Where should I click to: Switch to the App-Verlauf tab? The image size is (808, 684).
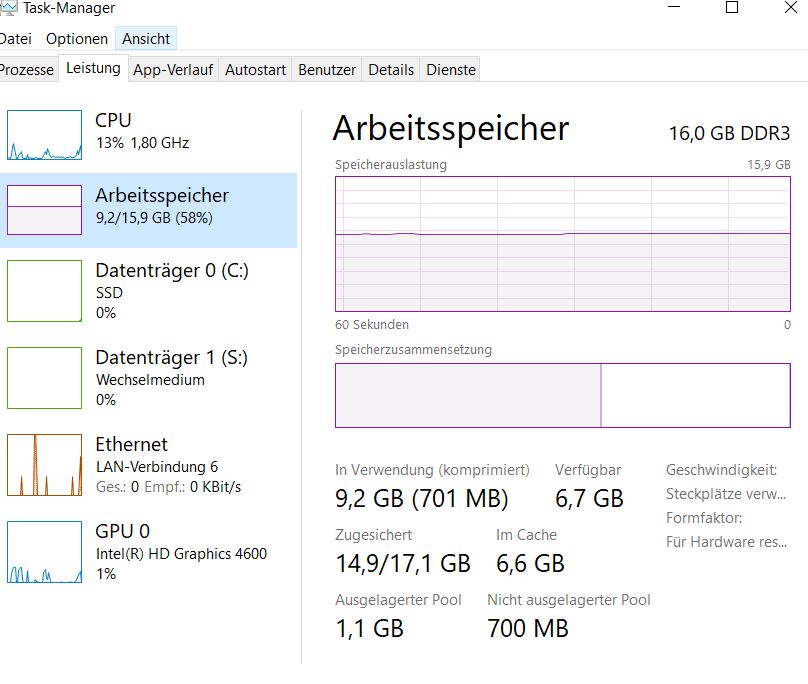(x=172, y=70)
